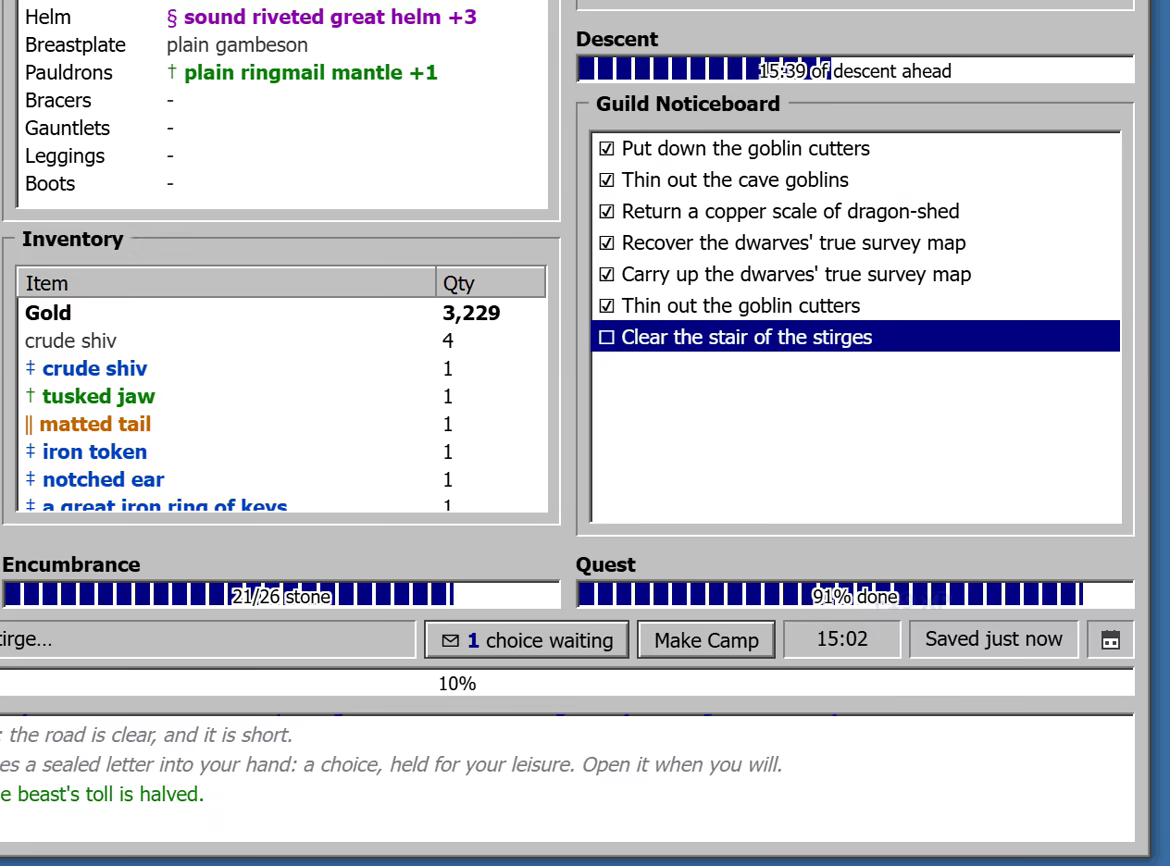Toggle the 'Put down the goblin cutters' checkbox

click(x=607, y=148)
